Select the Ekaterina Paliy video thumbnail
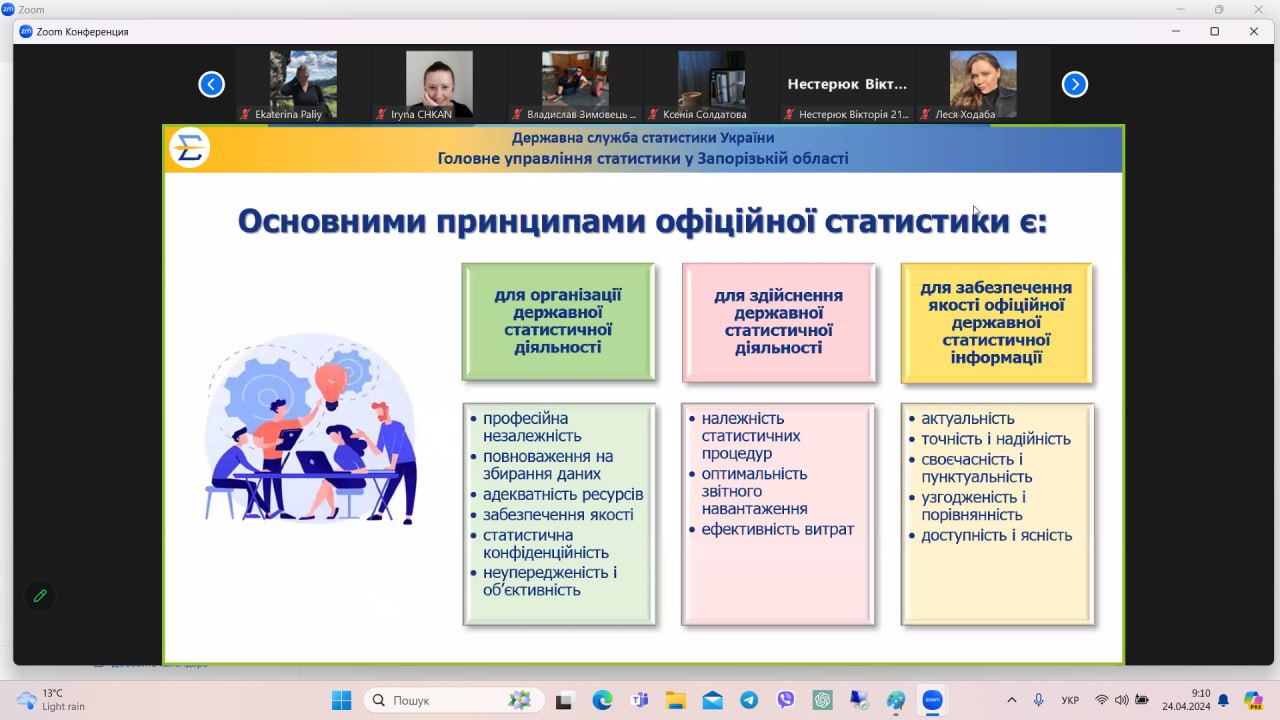The image size is (1280, 720). tap(303, 85)
